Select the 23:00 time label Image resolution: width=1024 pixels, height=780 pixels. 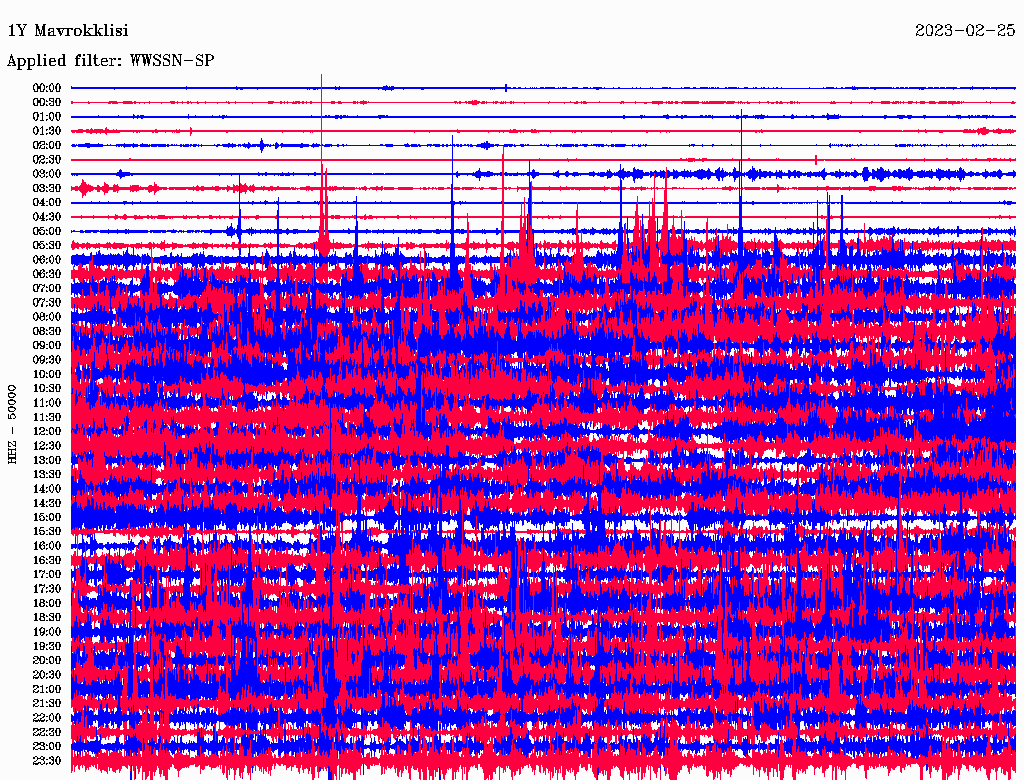47,747
